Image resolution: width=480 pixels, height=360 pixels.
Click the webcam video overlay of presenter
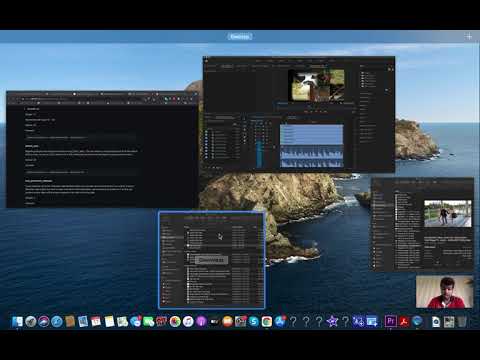pyautogui.click(x=445, y=292)
